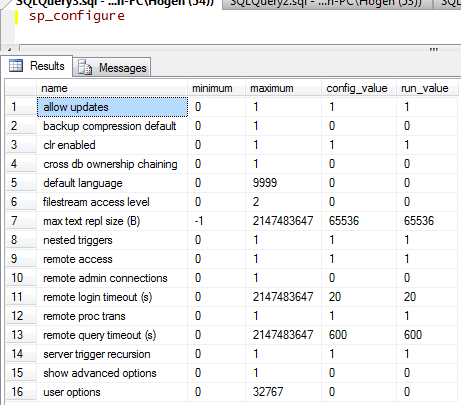Click config_value 20 for remote login timeout
This screenshot has height=405, width=461.
[359, 297]
